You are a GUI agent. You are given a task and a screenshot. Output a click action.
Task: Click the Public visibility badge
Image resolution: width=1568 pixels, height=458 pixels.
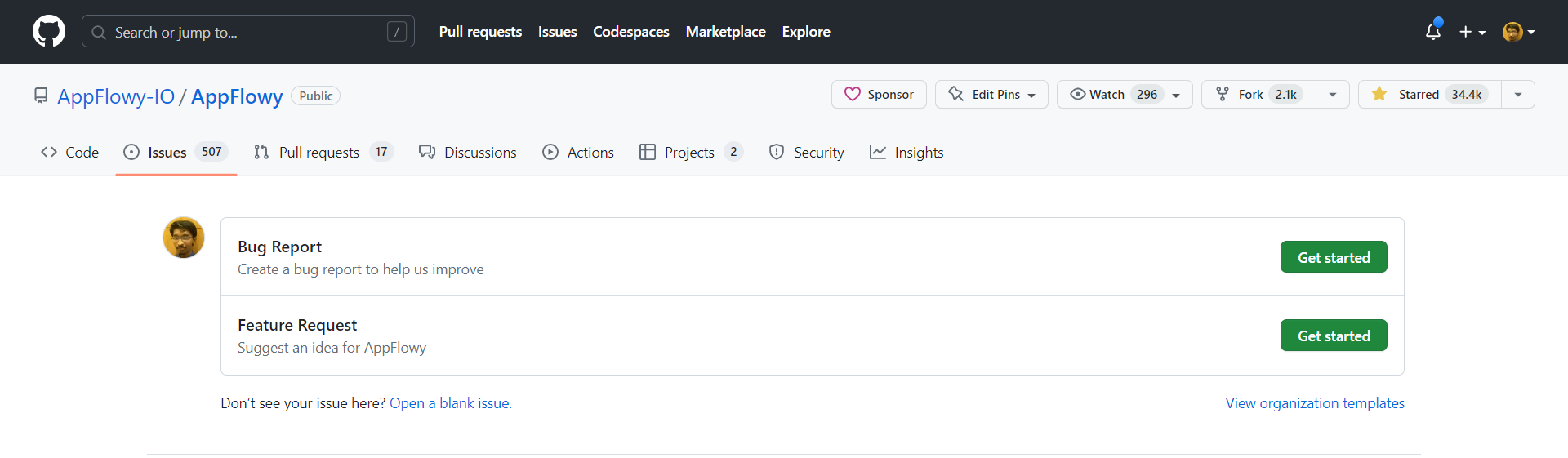(315, 96)
